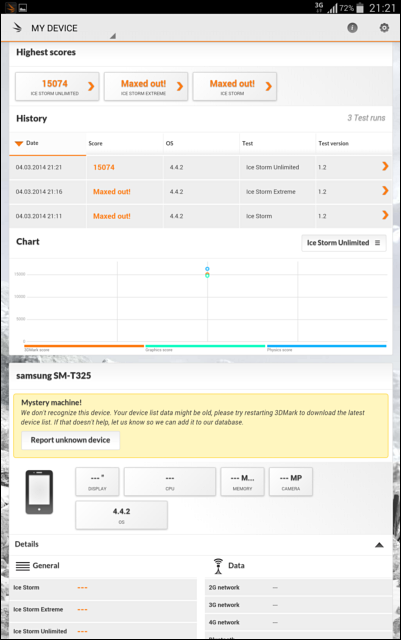Open details arrow for Ice Storm Extreme run
This screenshot has height=640, width=401.
coord(385,191)
